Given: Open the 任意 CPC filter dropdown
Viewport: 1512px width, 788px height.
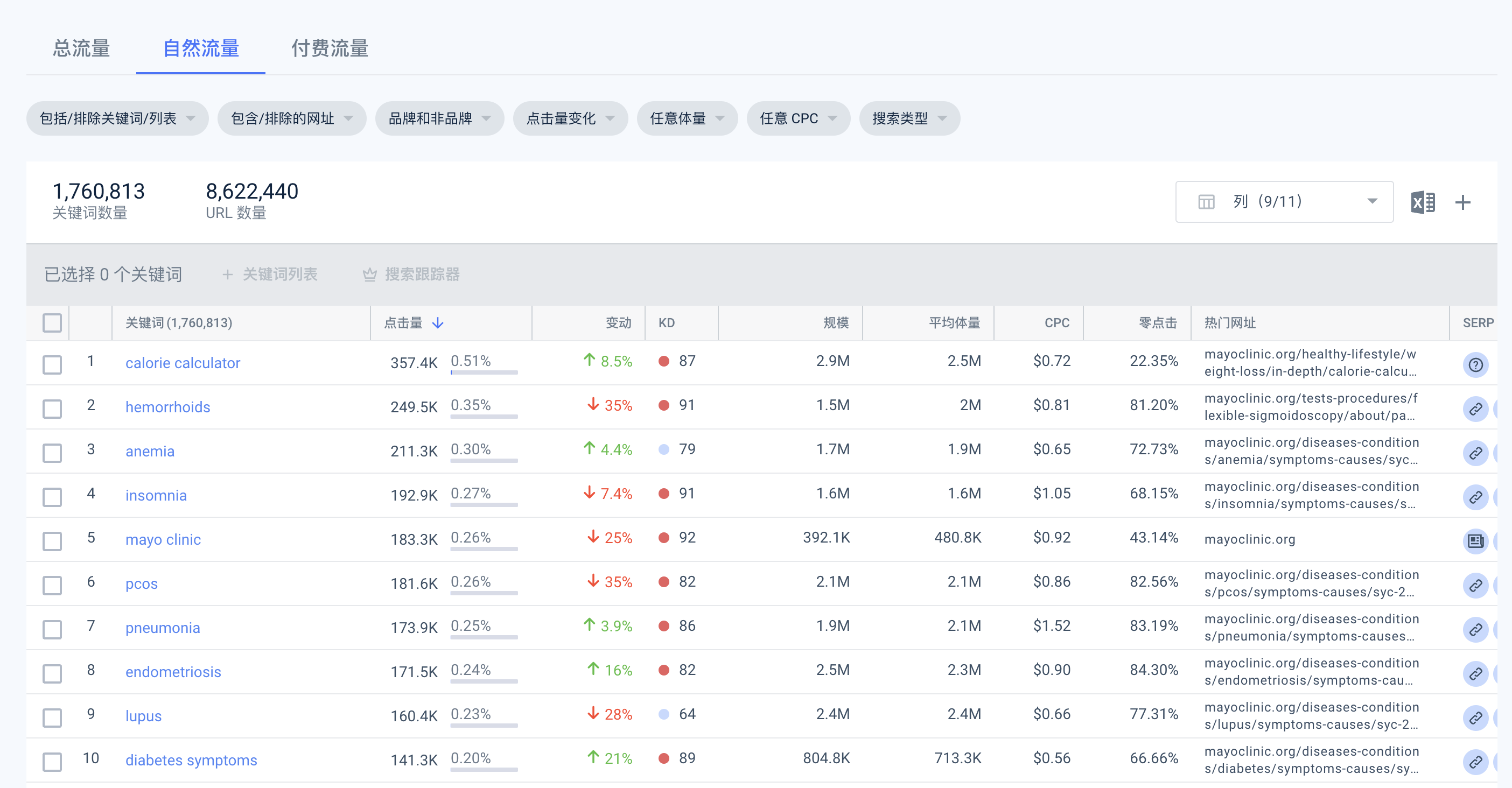Looking at the screenshot, I should (798, 118).
